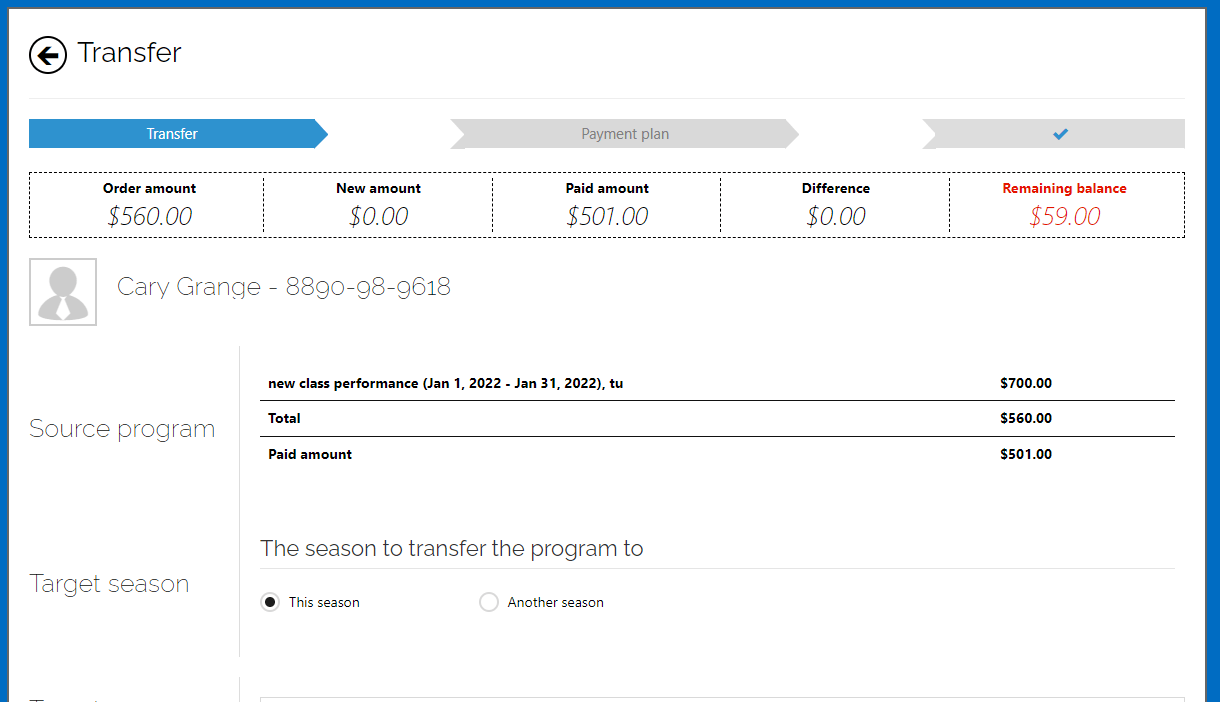Click the Transfer page title text

[x=130, y=53]
